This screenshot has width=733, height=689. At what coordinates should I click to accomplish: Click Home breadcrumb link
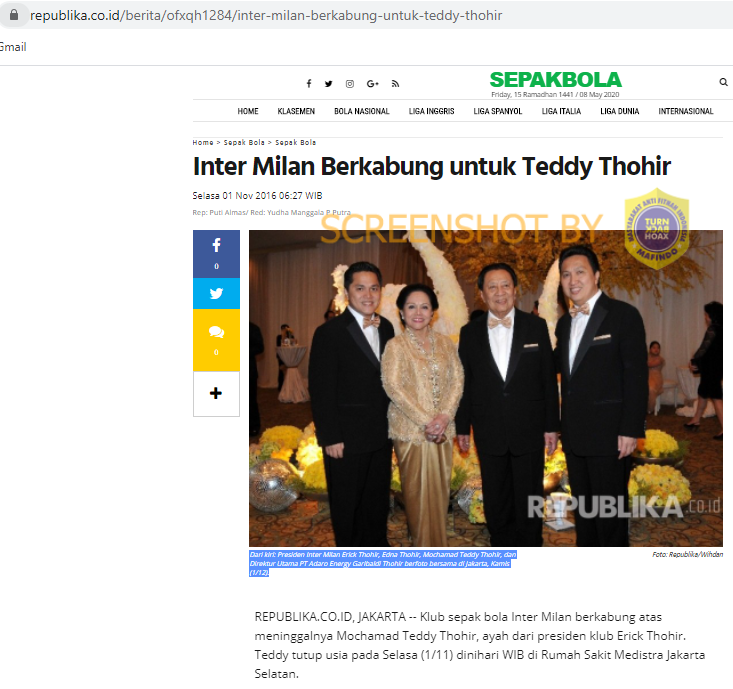pos(203,143)
